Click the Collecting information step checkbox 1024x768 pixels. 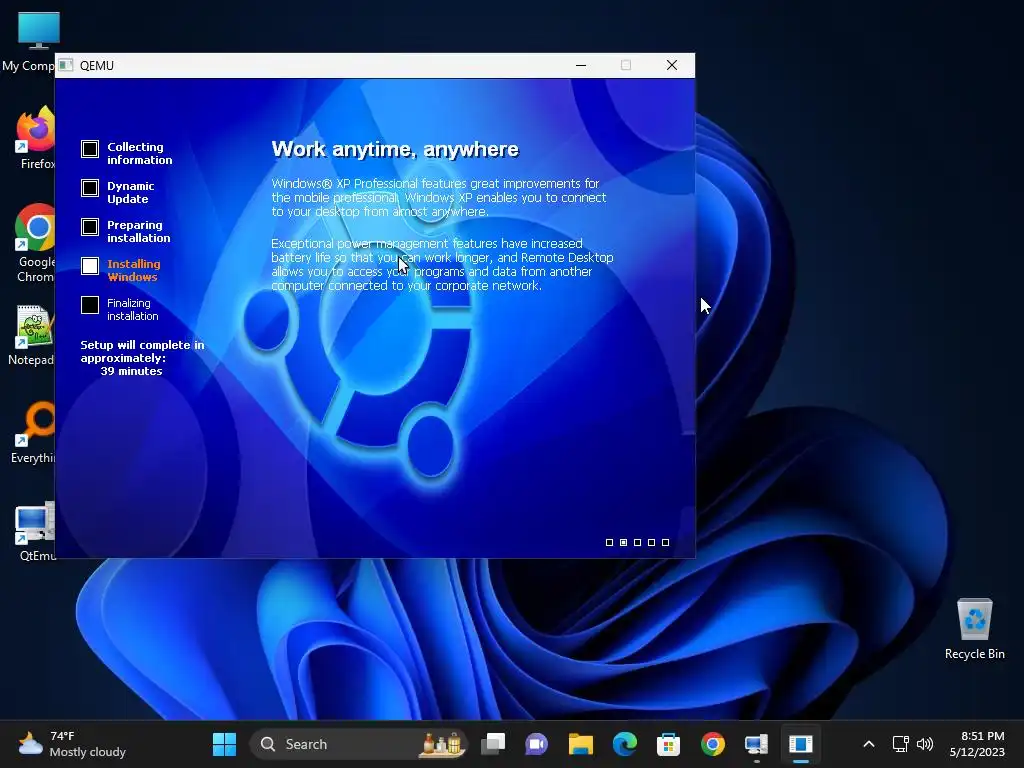tap(90, 149)
